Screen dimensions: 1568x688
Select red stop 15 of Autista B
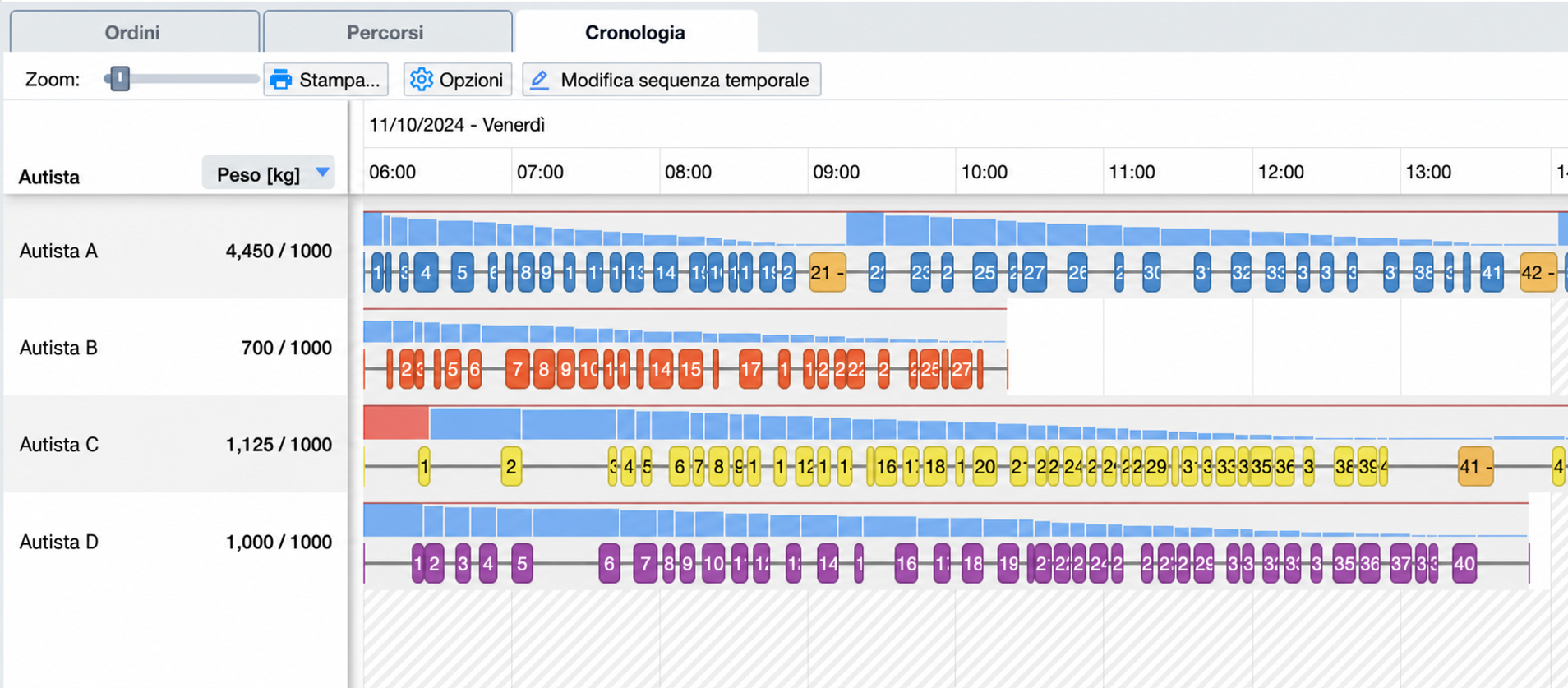[690, 369]
